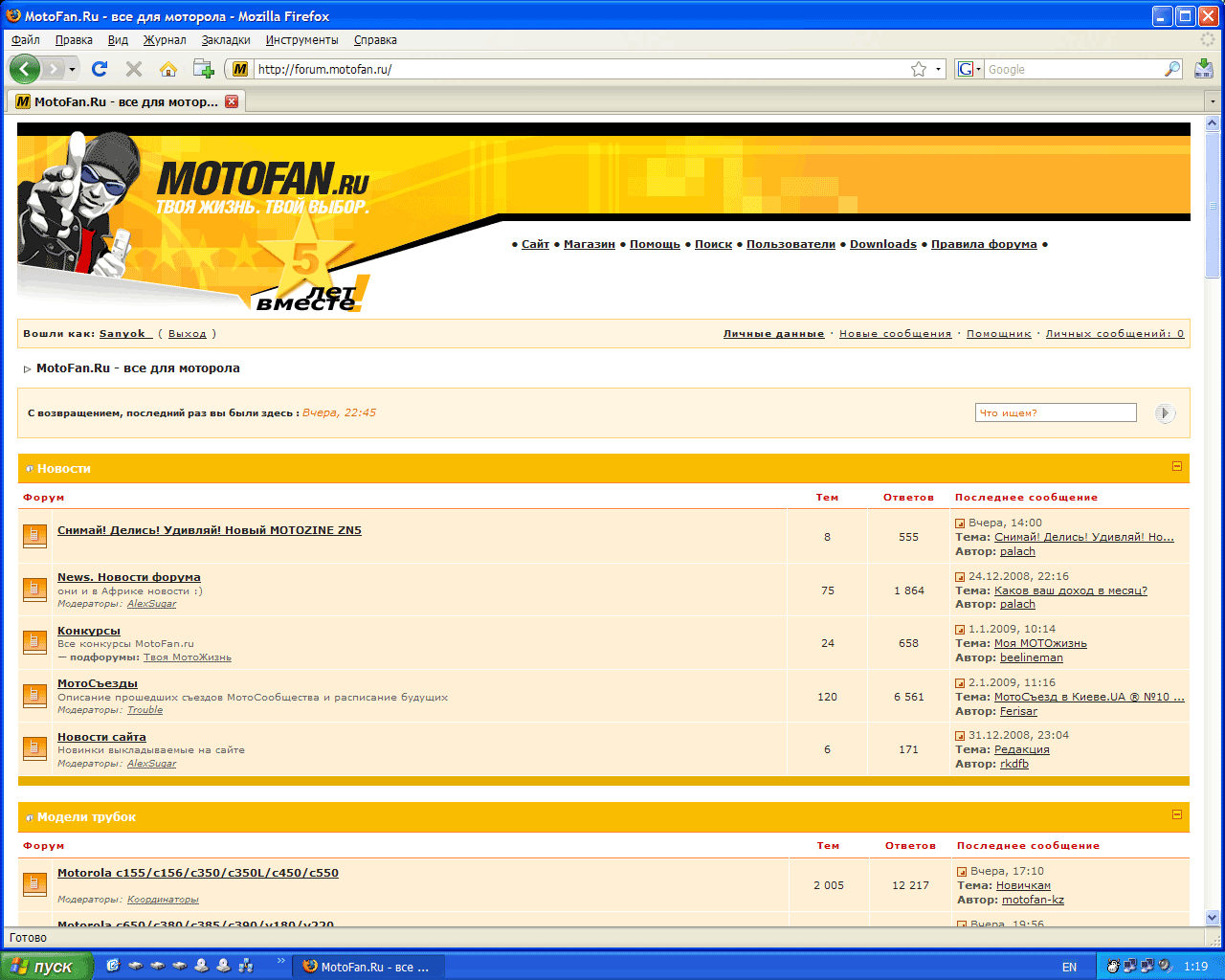Click the URL address bar
Viewport: 1225px width, 980px height.
tap(584, 69)
